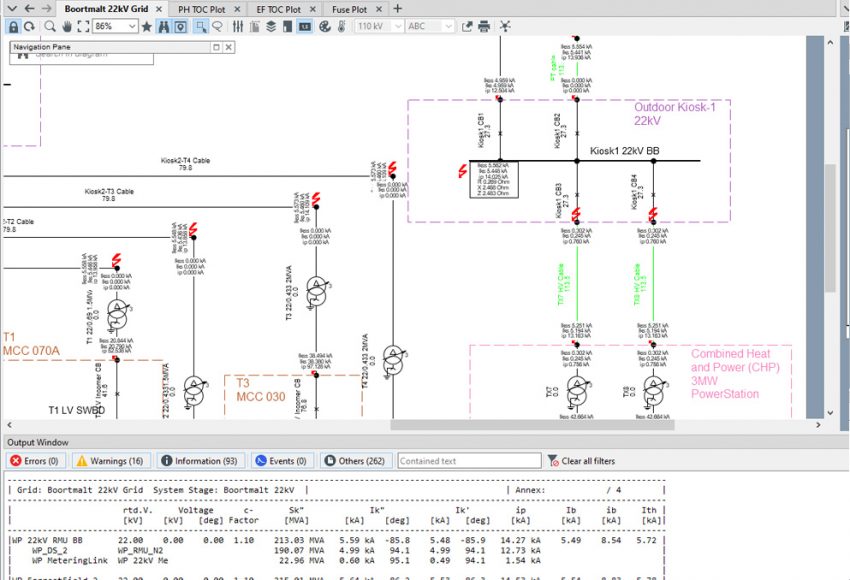The width and height of the screenshot is (850, 580).
Task: Open the diagram layers icon
Action: pyautogui.click(x=270, y=26)
